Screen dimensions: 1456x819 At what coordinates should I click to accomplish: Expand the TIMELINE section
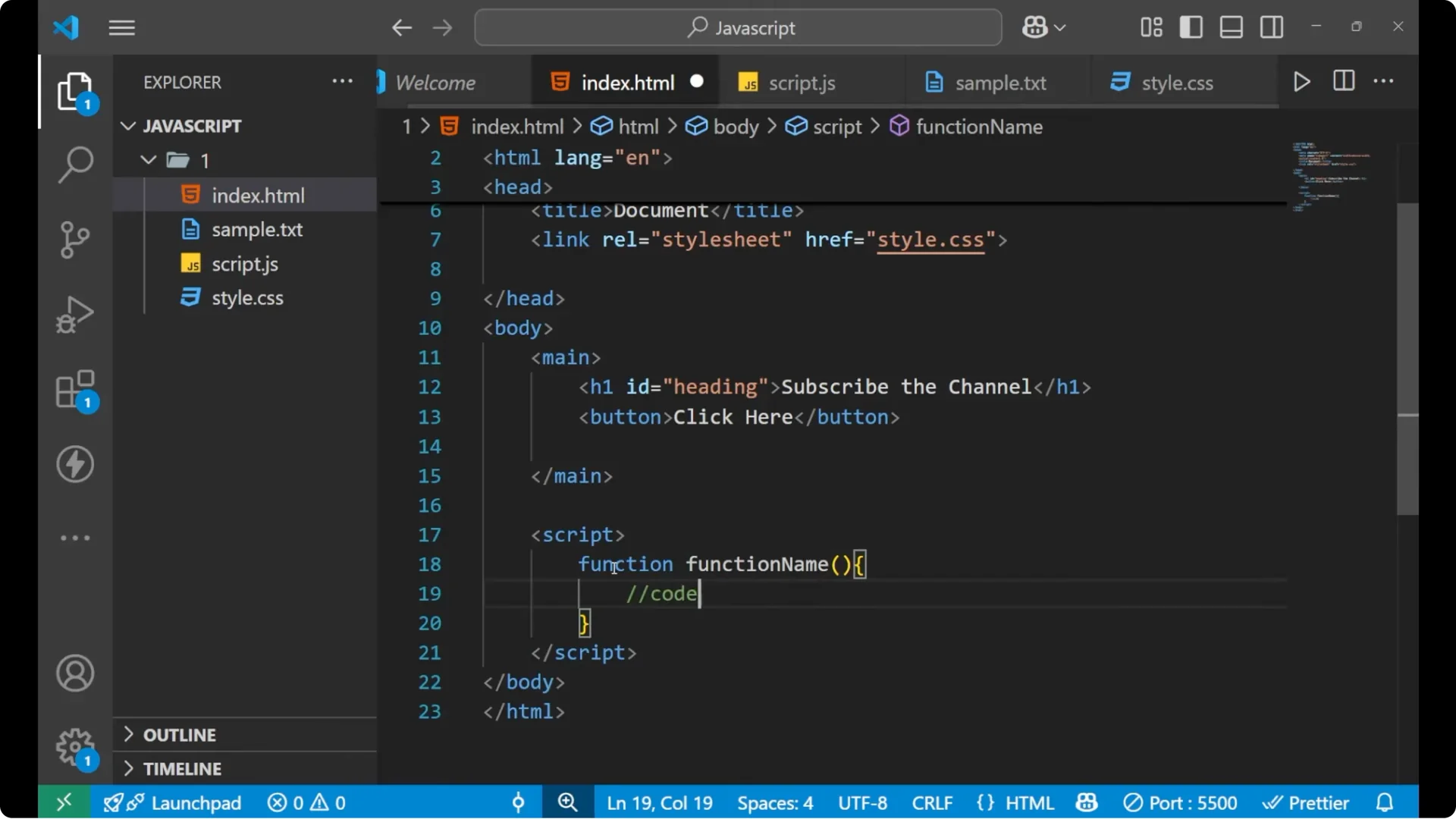[184, 768]
